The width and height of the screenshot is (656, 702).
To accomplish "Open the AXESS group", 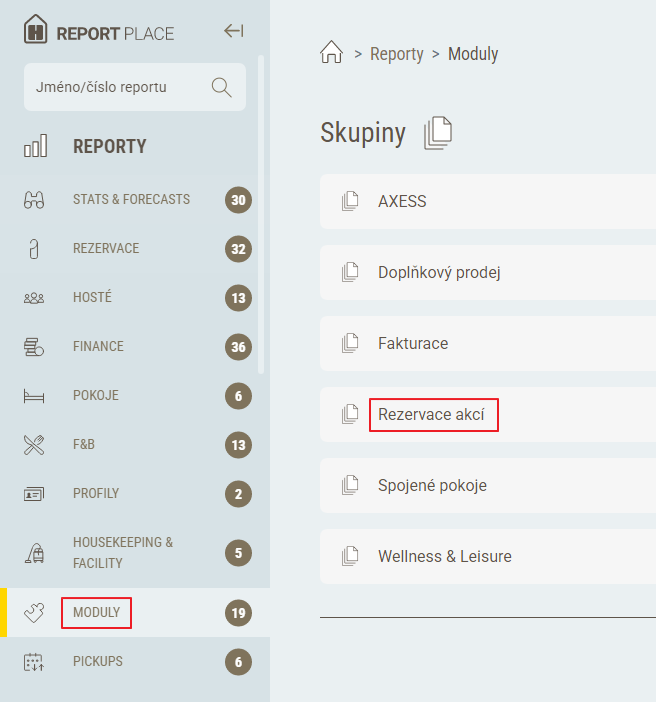I will point(402,201).
